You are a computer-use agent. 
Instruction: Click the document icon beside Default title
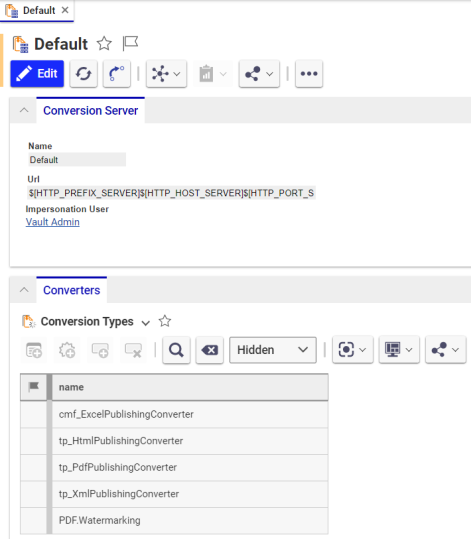[20, 44]
